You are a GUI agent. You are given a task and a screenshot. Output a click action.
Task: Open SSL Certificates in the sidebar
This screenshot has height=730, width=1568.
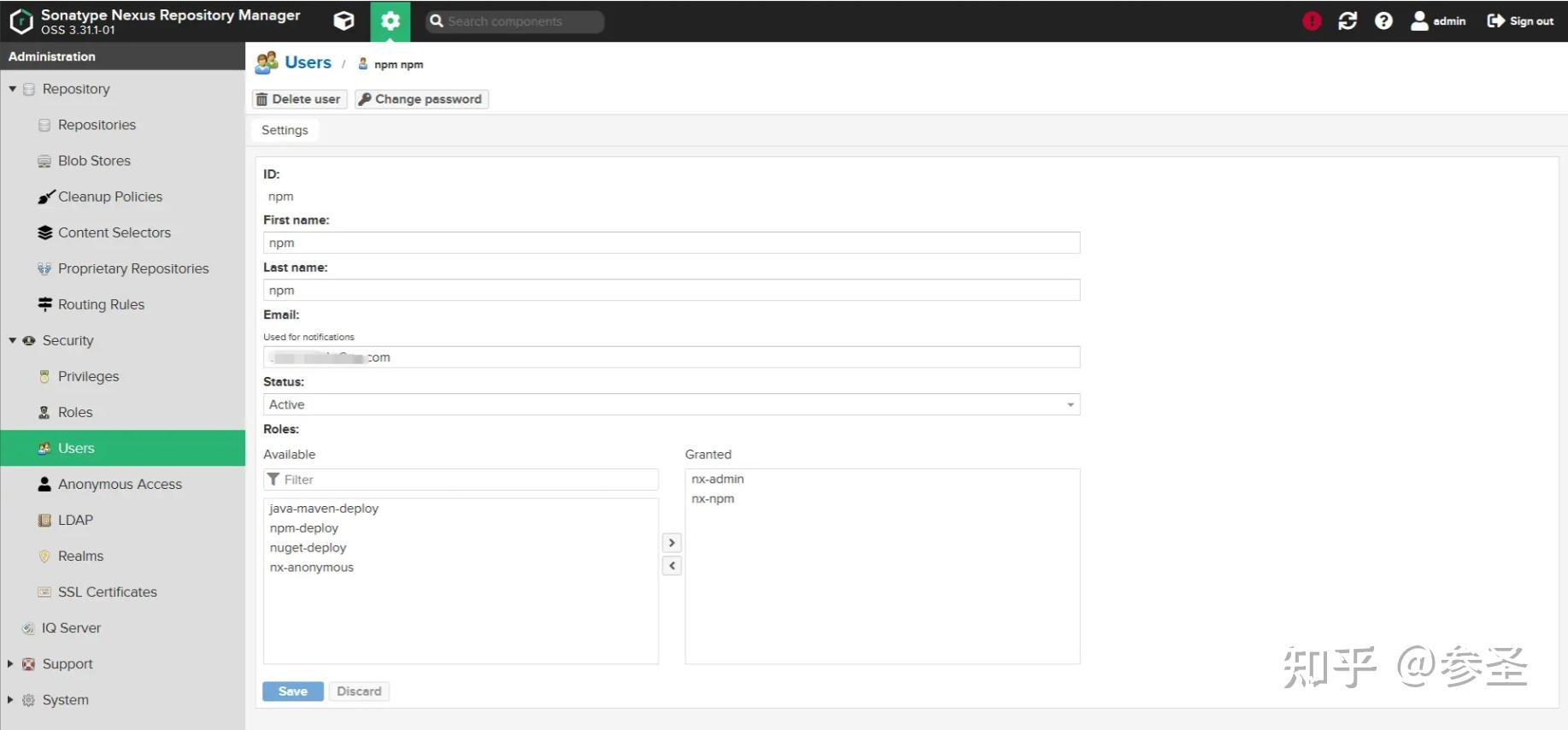pos(108,592)
